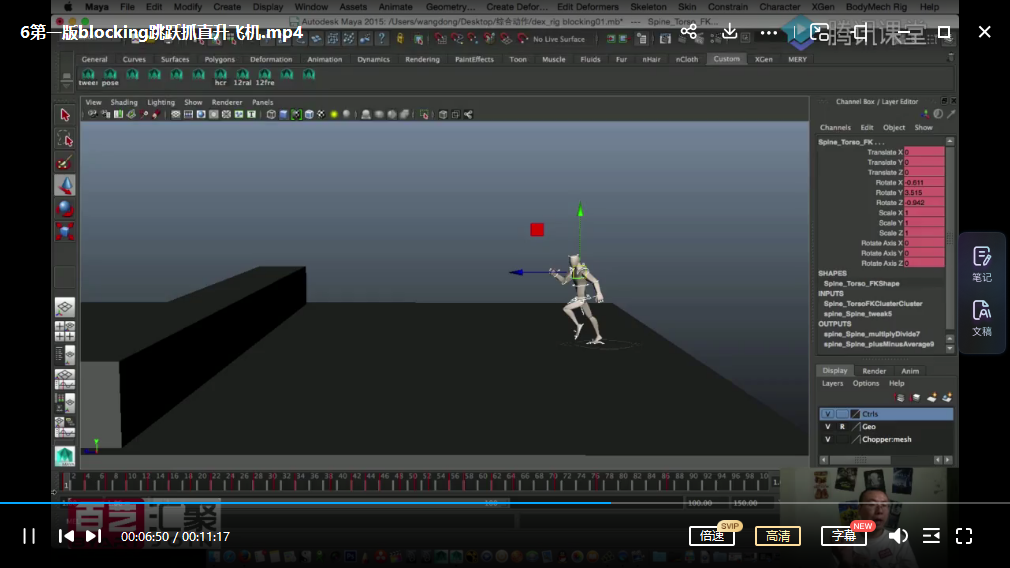Switch to the Render layer tab

874,371
